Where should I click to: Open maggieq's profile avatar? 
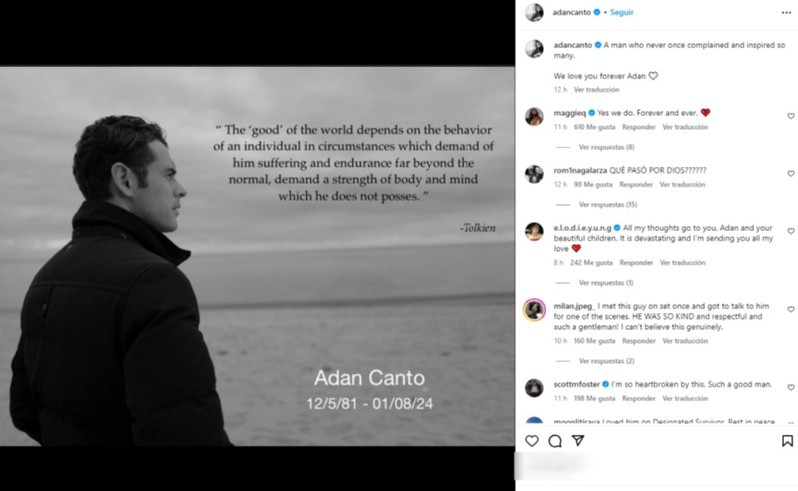pyautogui.click(x=534, y=117)
